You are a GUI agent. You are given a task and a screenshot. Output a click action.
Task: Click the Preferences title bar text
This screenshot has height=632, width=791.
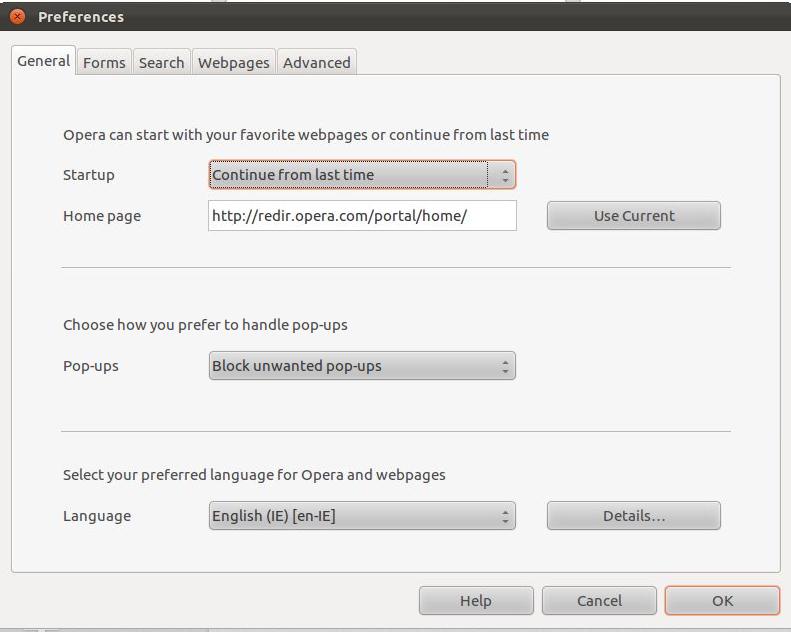click(80, 17)
